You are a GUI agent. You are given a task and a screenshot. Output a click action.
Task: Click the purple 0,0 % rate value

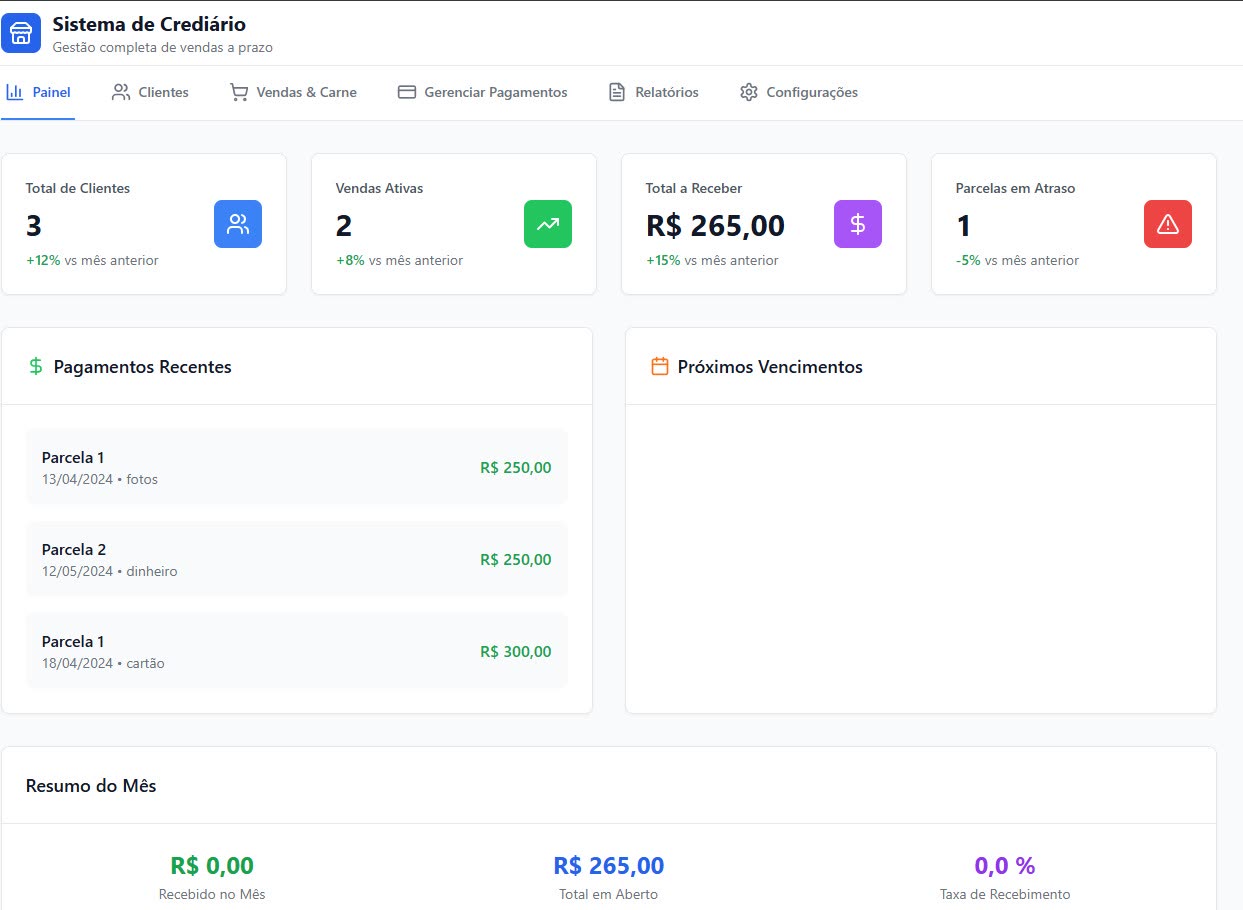(x=1005, y=865)
